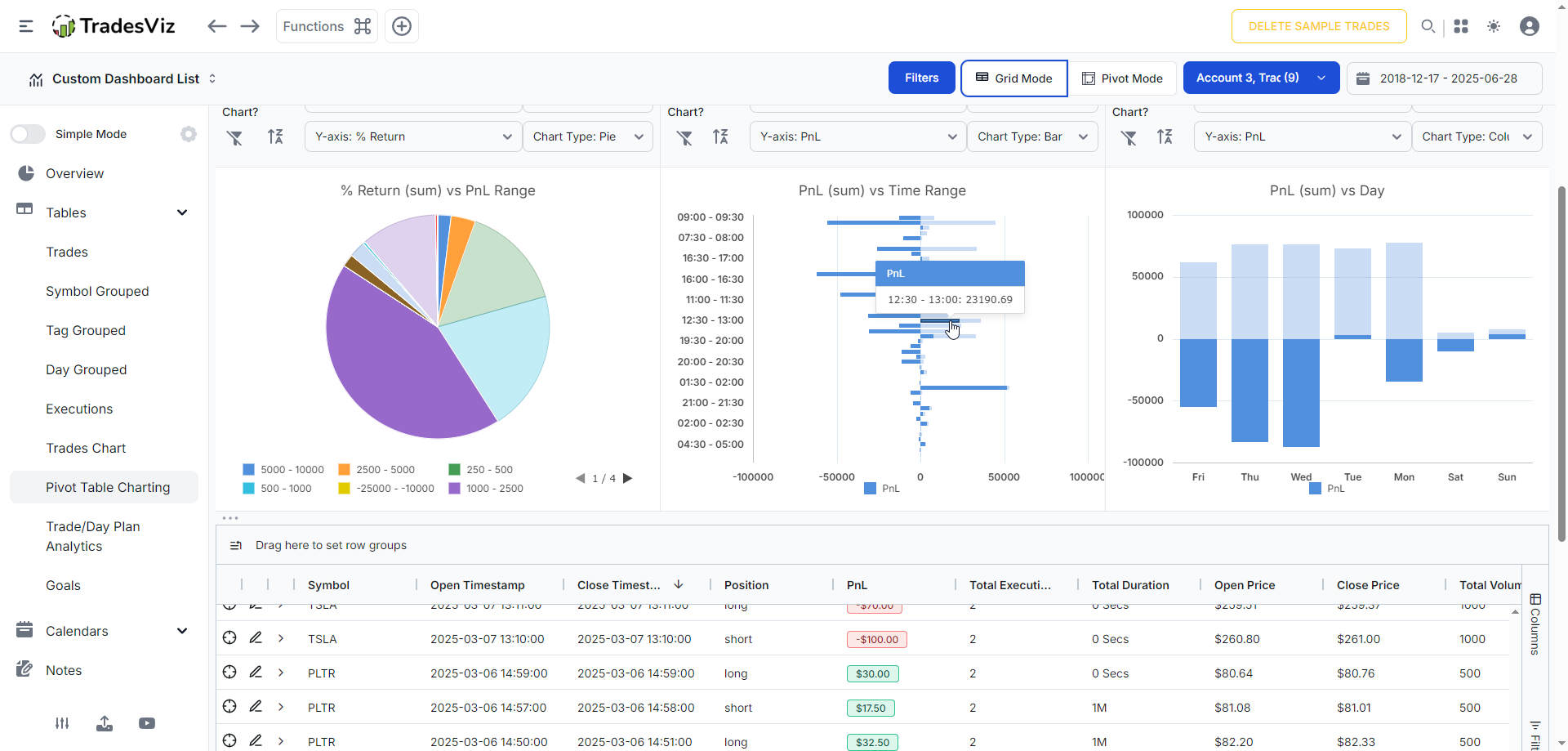Toggle PnL legend on Time Range chart
The height and width of the screenshot is (751, 1568).
[x=882, y=489]
